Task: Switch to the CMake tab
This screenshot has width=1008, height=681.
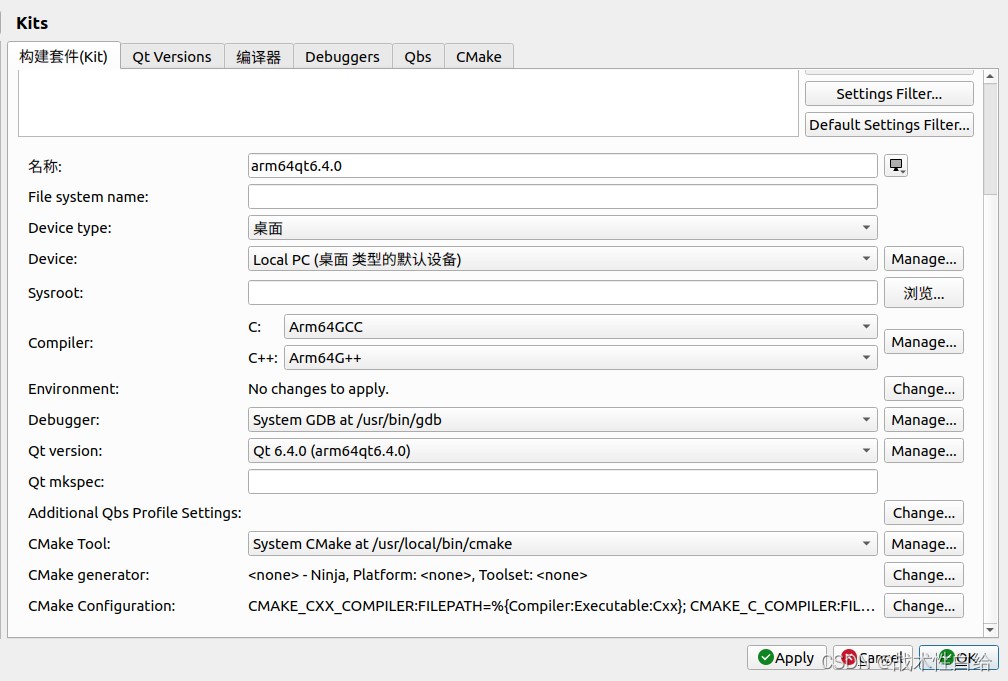Action: [x=478, y=57]
